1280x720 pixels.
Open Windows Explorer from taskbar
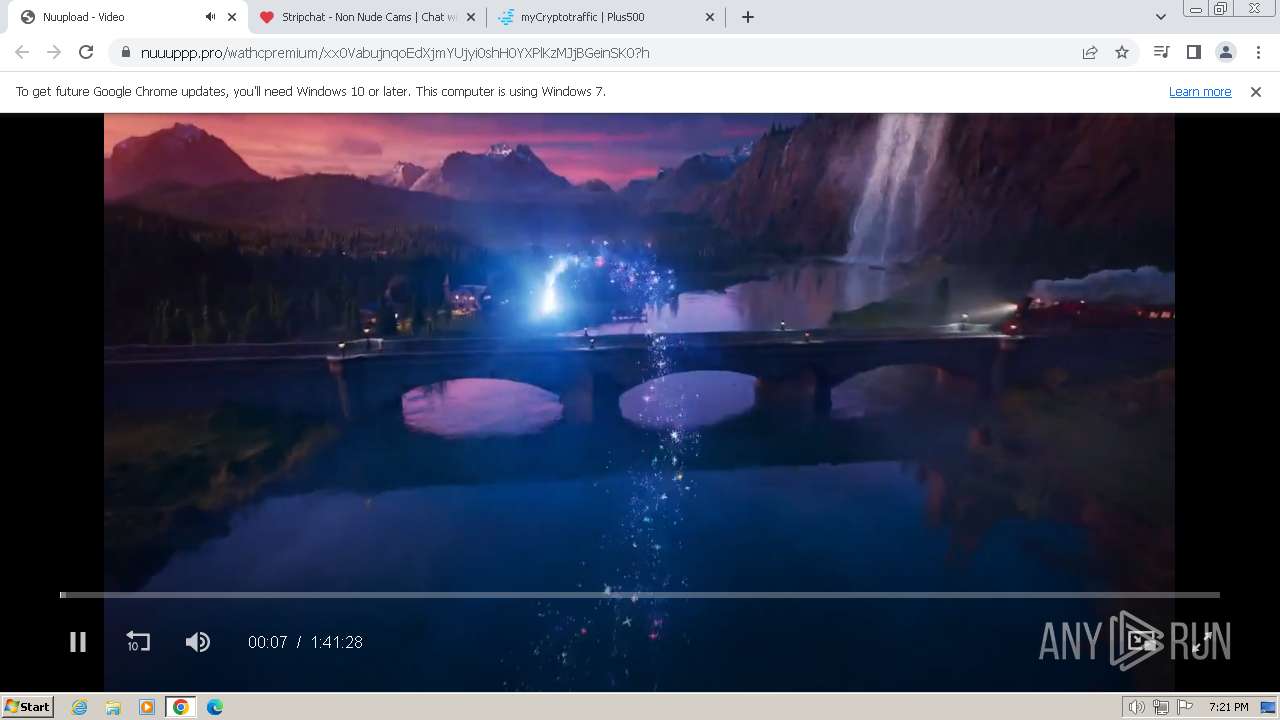pyautogui.click(x=113, y=707)
